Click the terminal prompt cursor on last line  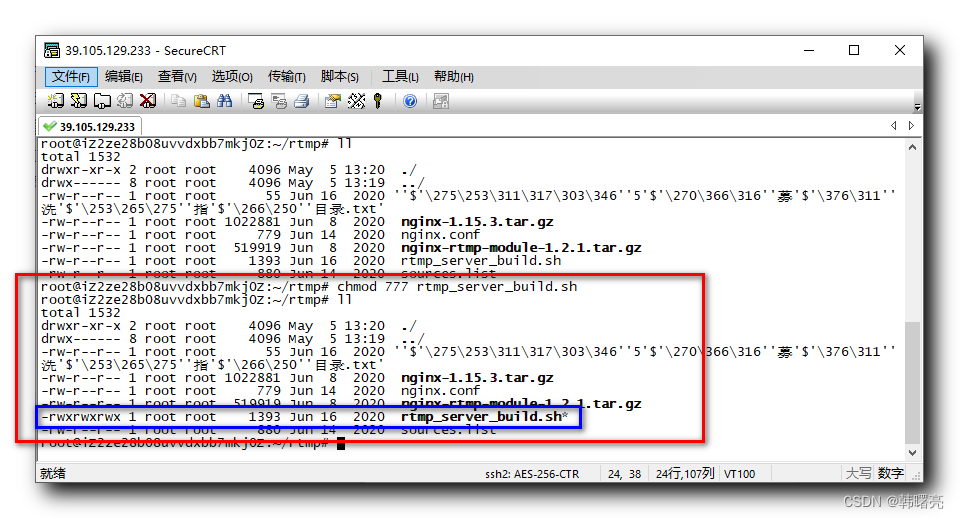(x=341, y=443)
